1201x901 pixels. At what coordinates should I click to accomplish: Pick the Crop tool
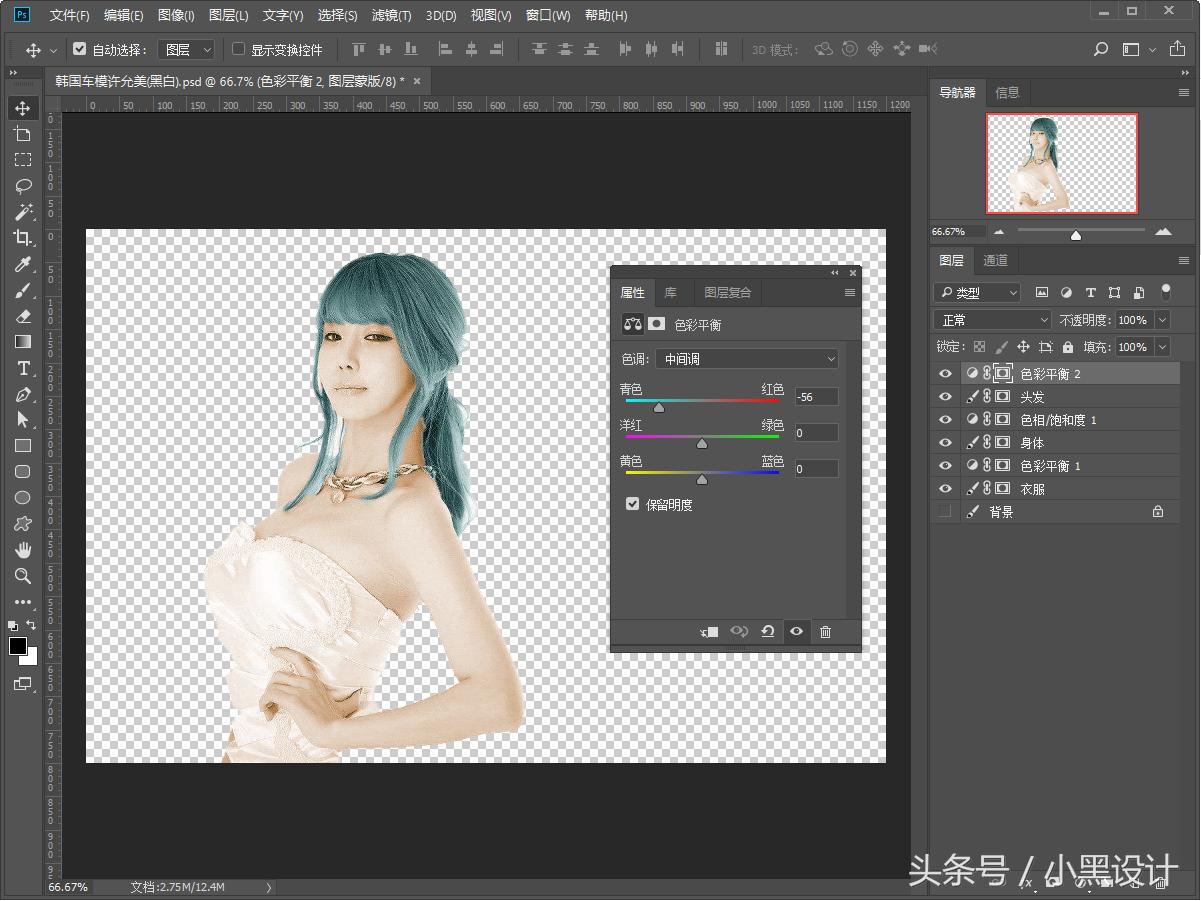22,238
